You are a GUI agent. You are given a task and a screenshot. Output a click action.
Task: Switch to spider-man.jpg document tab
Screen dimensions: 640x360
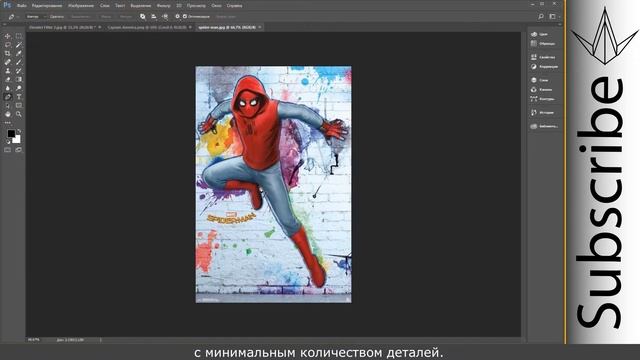(227, 27)
